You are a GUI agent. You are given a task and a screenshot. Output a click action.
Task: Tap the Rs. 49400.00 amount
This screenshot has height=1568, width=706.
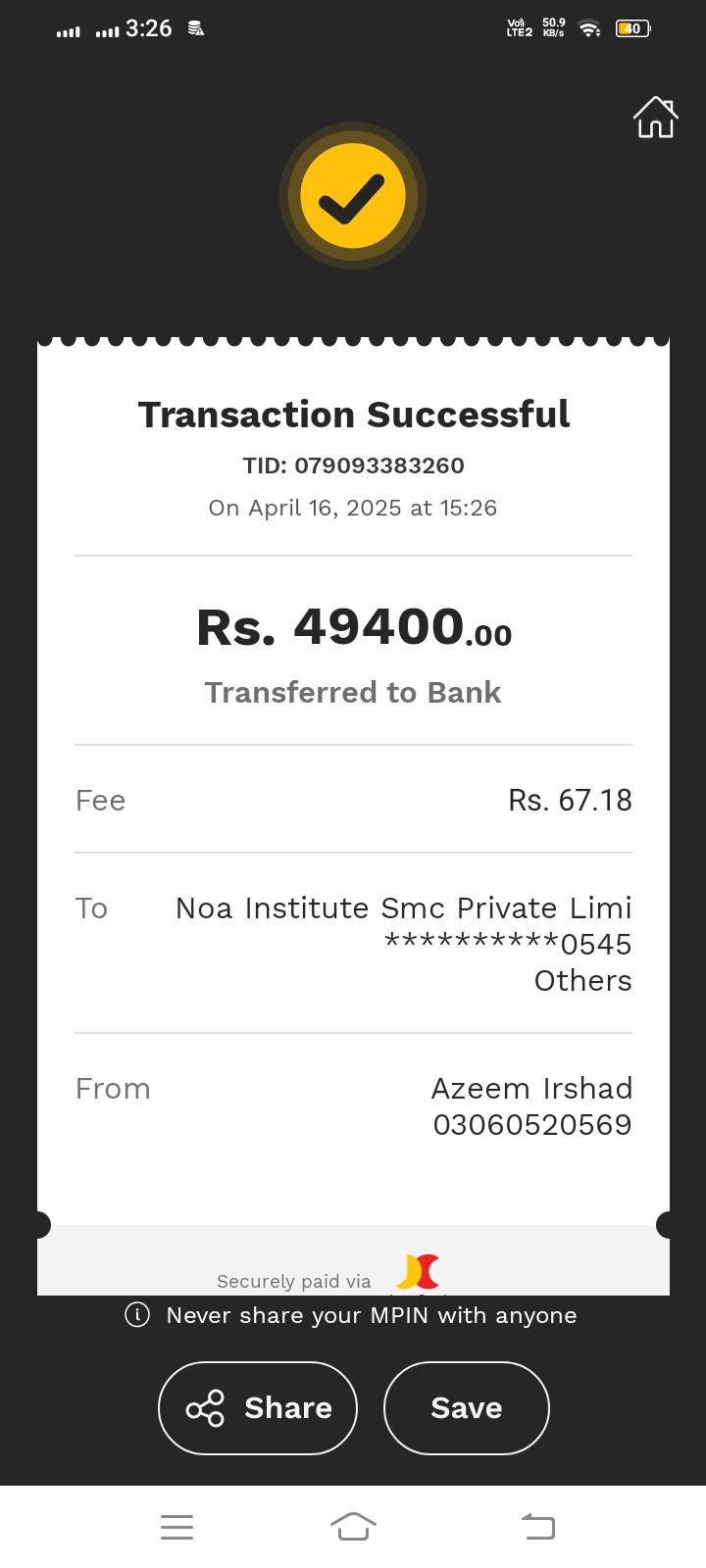(353, 627)
